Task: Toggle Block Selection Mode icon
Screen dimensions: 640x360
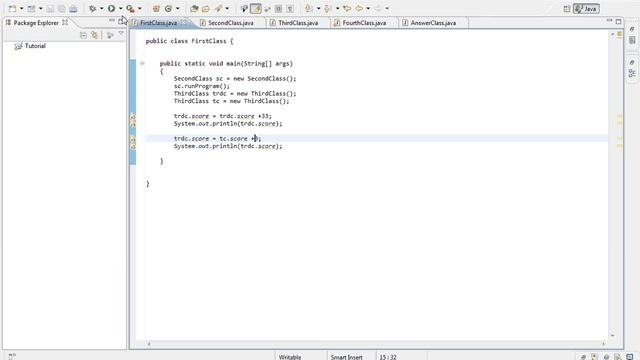Action: click(278, 8)
